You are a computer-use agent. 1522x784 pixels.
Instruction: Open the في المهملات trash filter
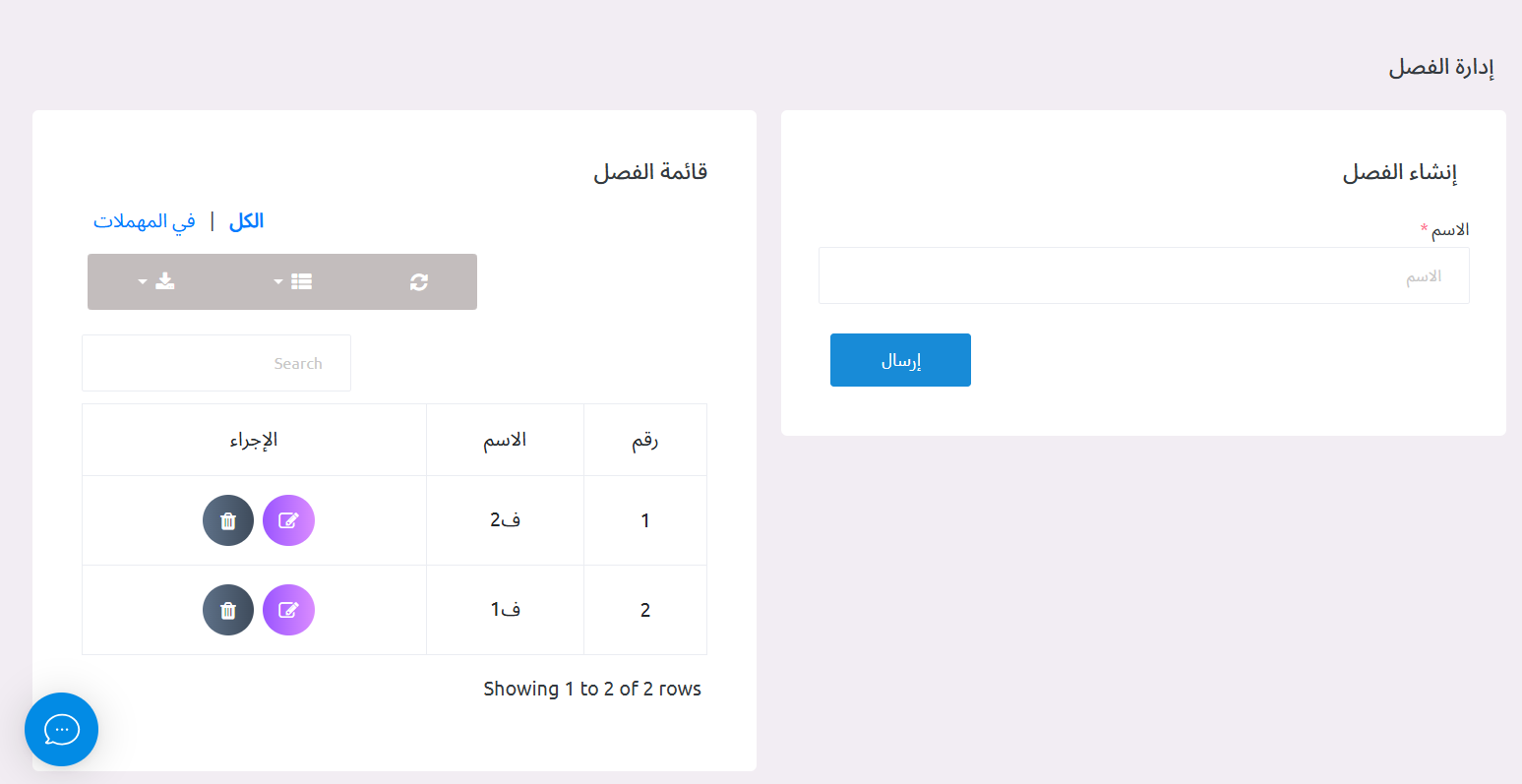click(144, 220)
